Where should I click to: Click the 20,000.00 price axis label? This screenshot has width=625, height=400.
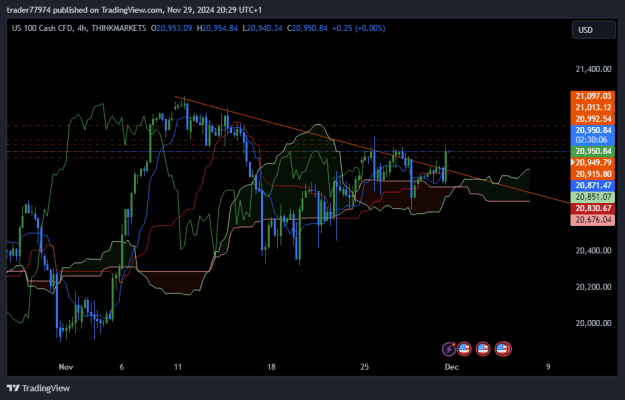click(x=593, y=323)
